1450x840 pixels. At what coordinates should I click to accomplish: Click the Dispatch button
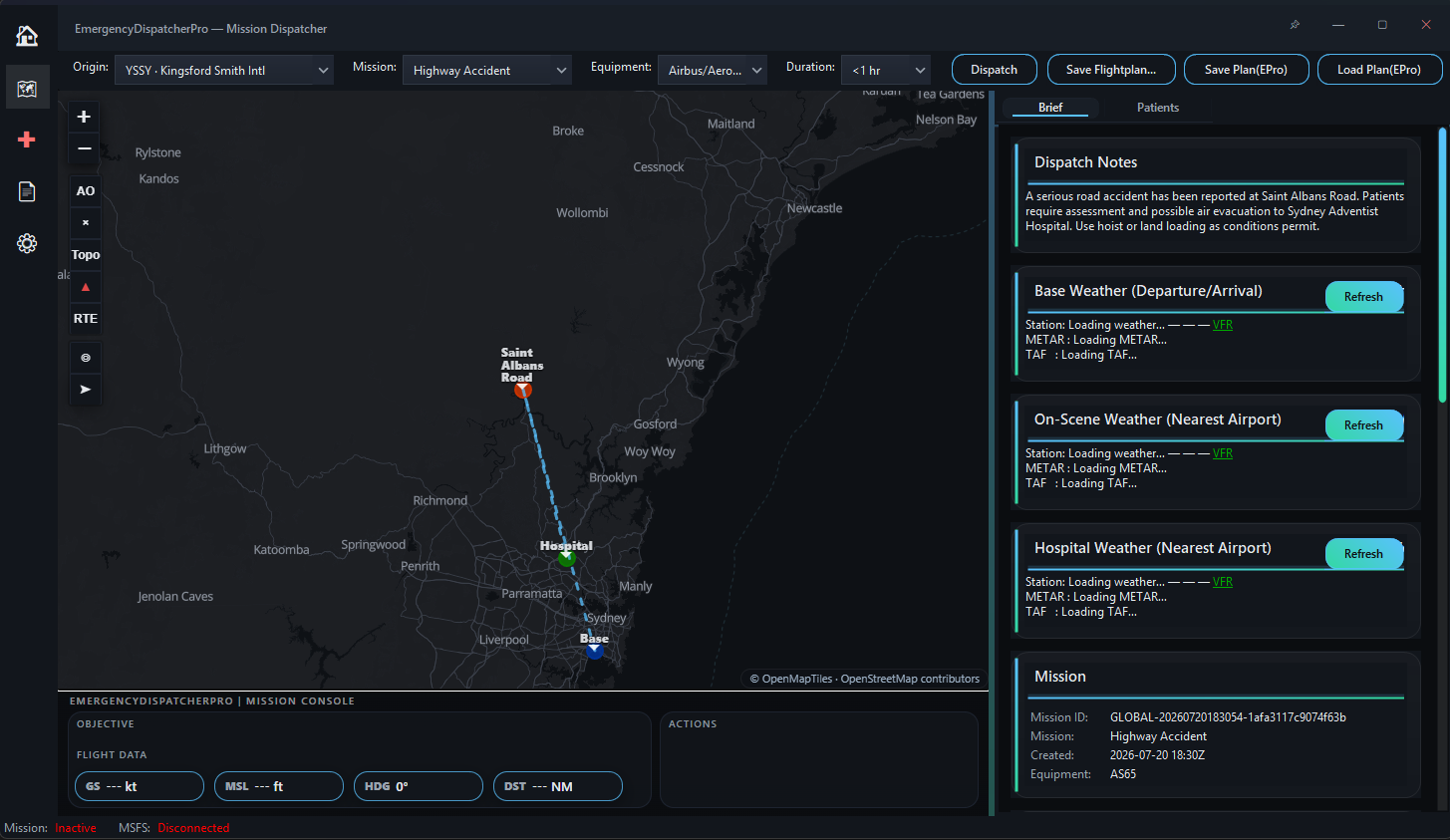point(995,70)
